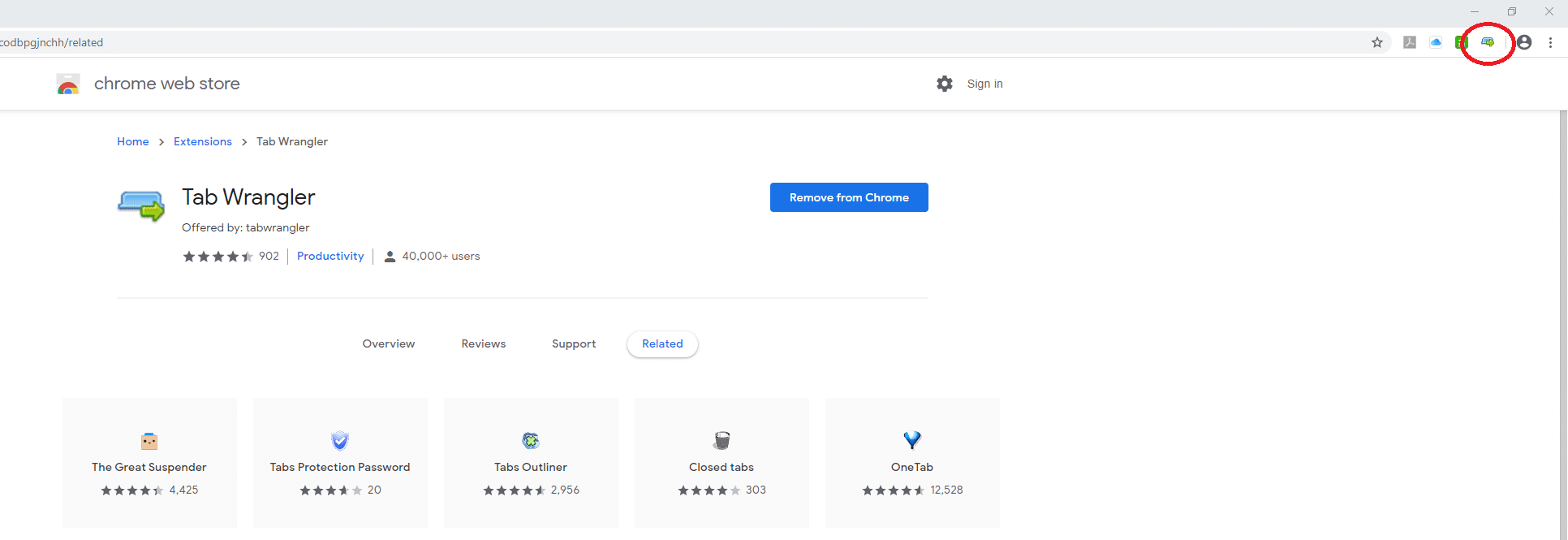
Task: Click the OneTab funnel icon
Action: [912, 440]
